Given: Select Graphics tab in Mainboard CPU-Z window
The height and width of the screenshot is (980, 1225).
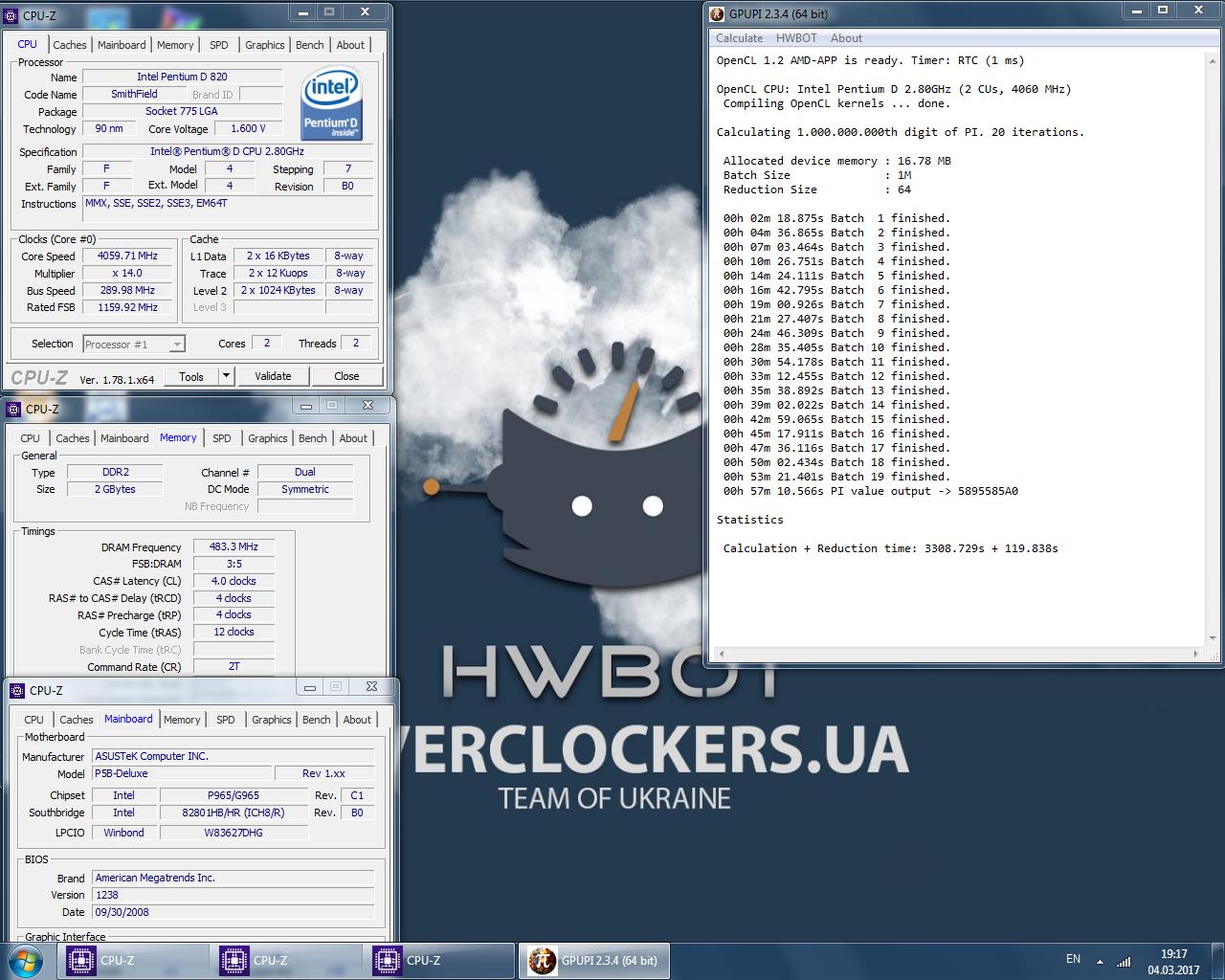Looking at the screenshot, I should point(272,720).
